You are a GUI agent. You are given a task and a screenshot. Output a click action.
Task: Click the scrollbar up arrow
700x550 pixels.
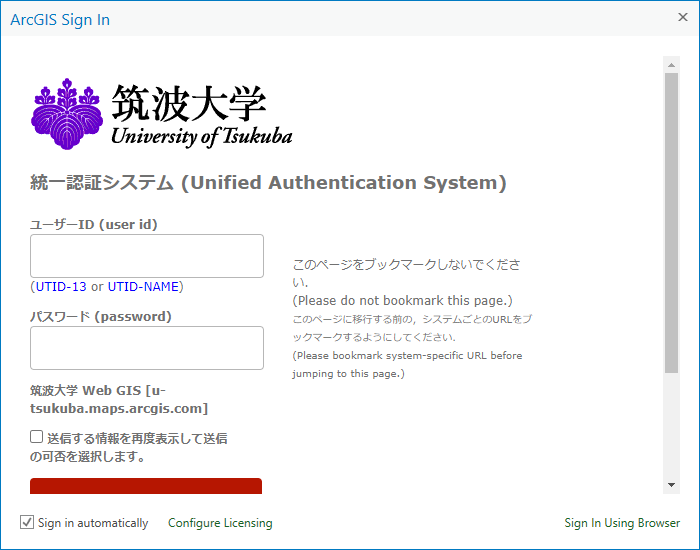point(671,65)
